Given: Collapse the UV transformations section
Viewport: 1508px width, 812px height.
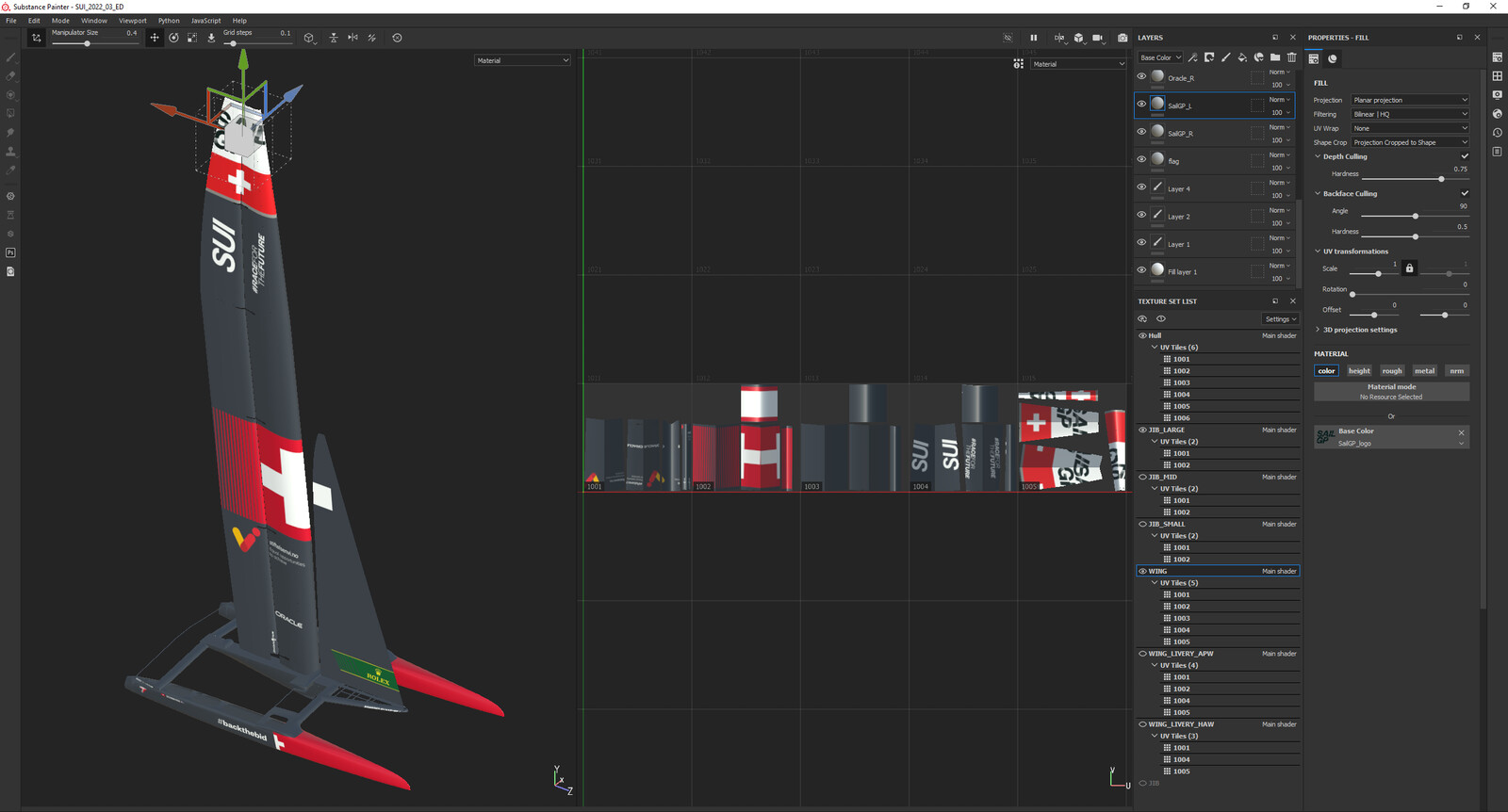Looking at the screenshot, I should pos(1318,252).
